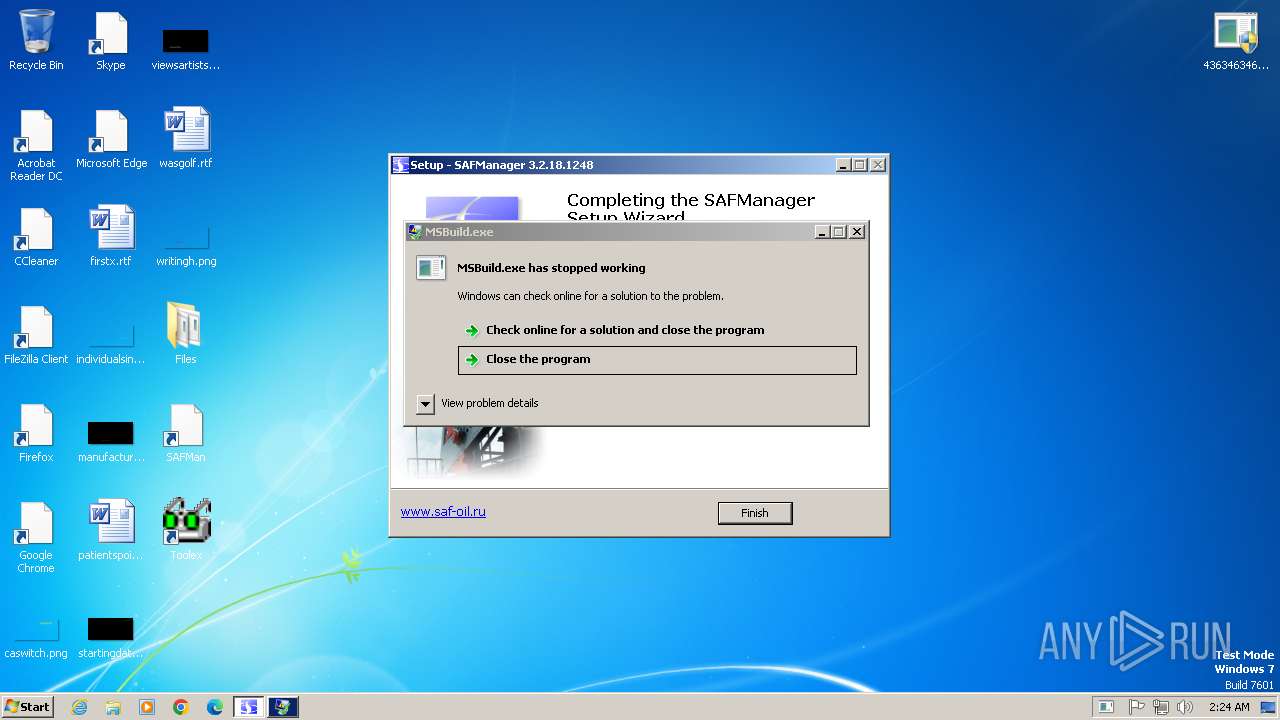Open the volume speaker tray icon
This screenshot has height=720, width=1280.
pos(1185,707)
